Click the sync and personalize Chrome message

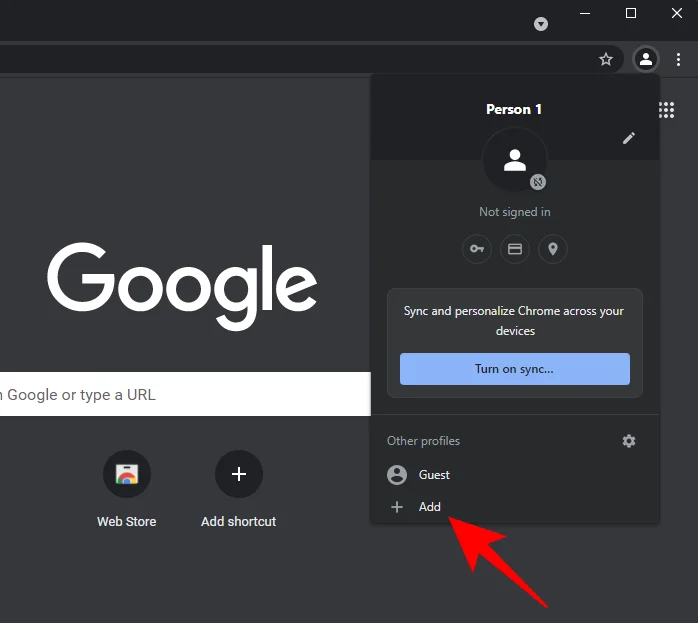pos(515,321)
